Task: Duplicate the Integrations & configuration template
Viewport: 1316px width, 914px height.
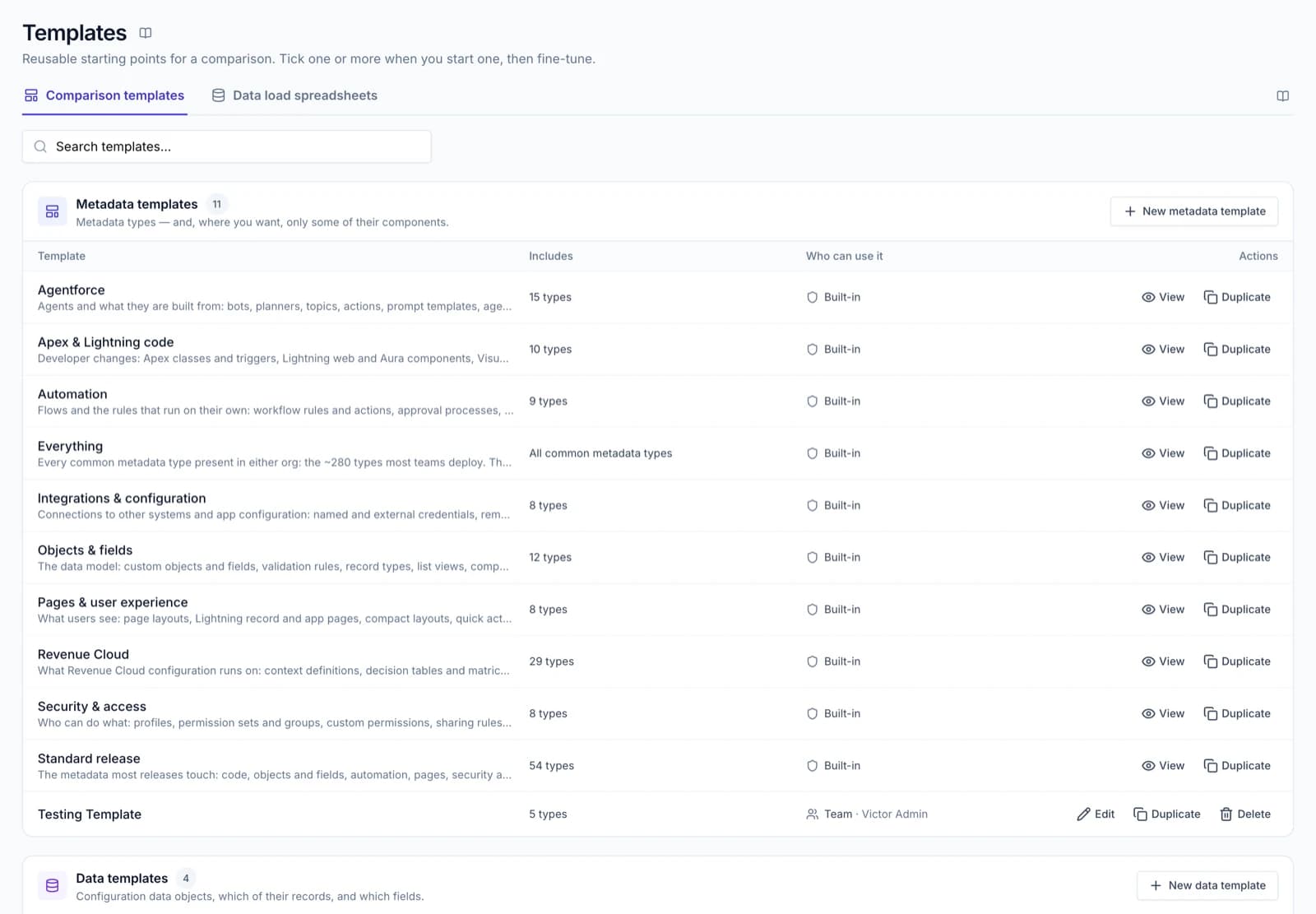Action: tap(1236, 505)
